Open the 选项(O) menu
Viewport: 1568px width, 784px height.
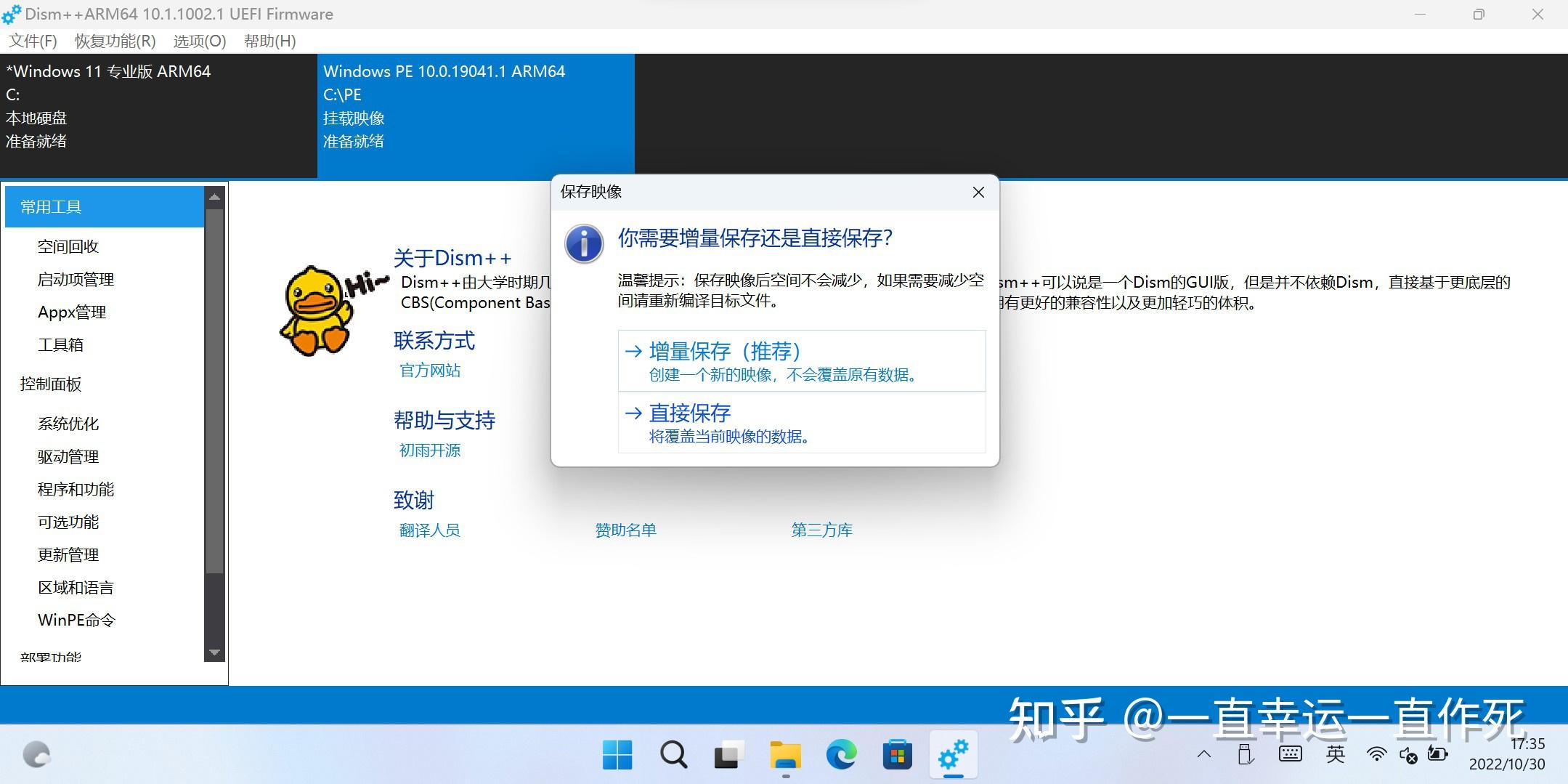pos(199,41)
